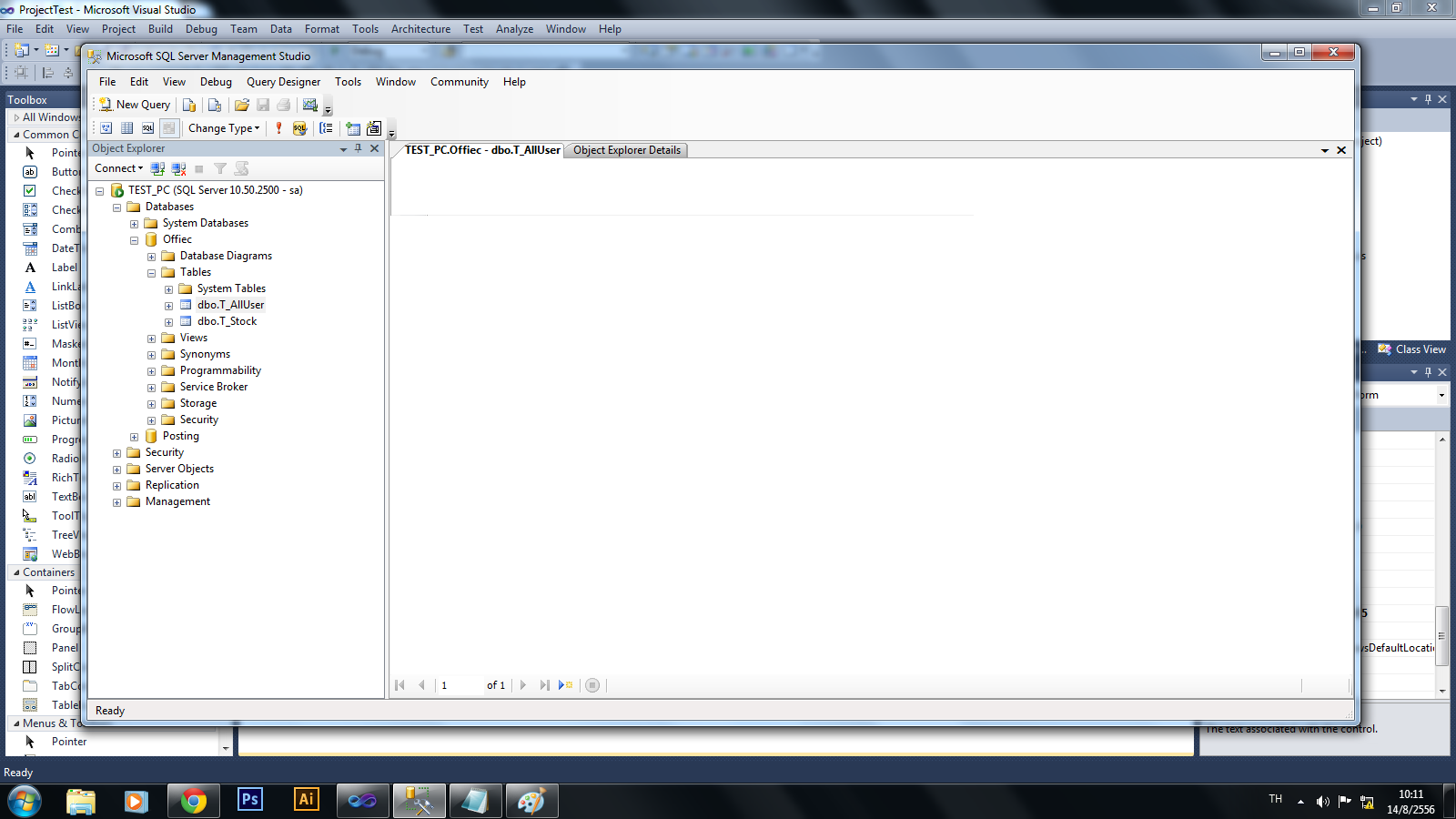Click the Add New Derived Table icon
Image resolution: width=1456 pixels, height=819 pixels.
click(374, 128)
